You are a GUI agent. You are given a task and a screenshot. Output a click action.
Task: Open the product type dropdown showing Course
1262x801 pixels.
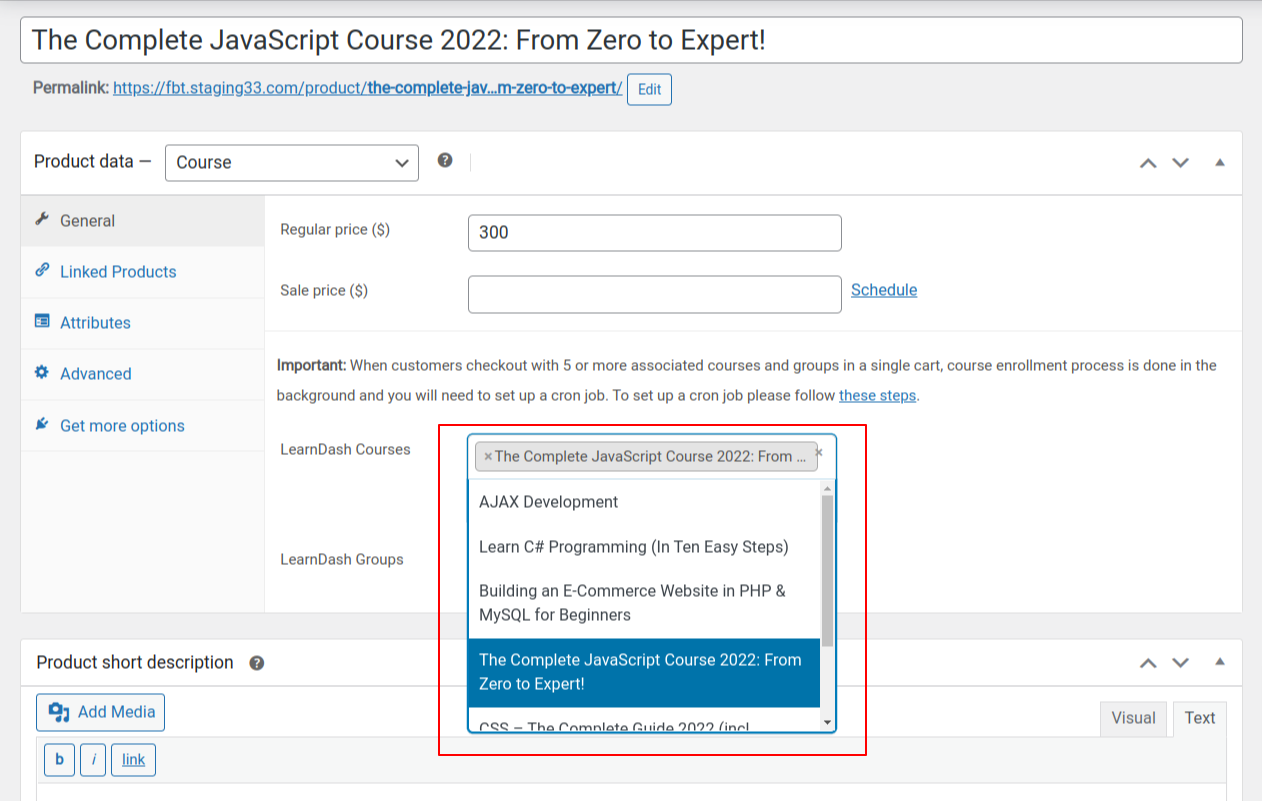292,163
